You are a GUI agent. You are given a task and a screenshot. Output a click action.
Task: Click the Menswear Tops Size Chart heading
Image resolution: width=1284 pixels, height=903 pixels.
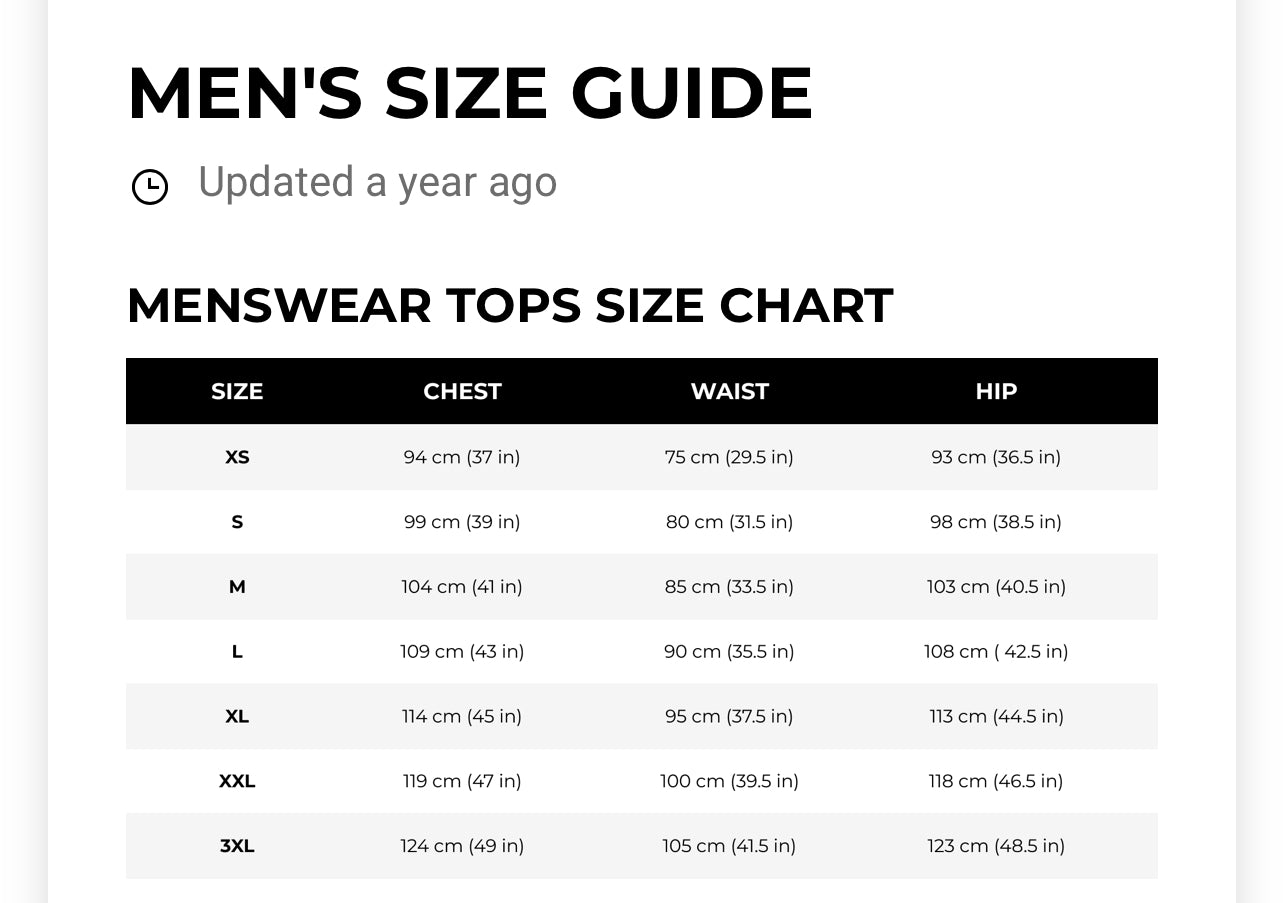point(509,306)
